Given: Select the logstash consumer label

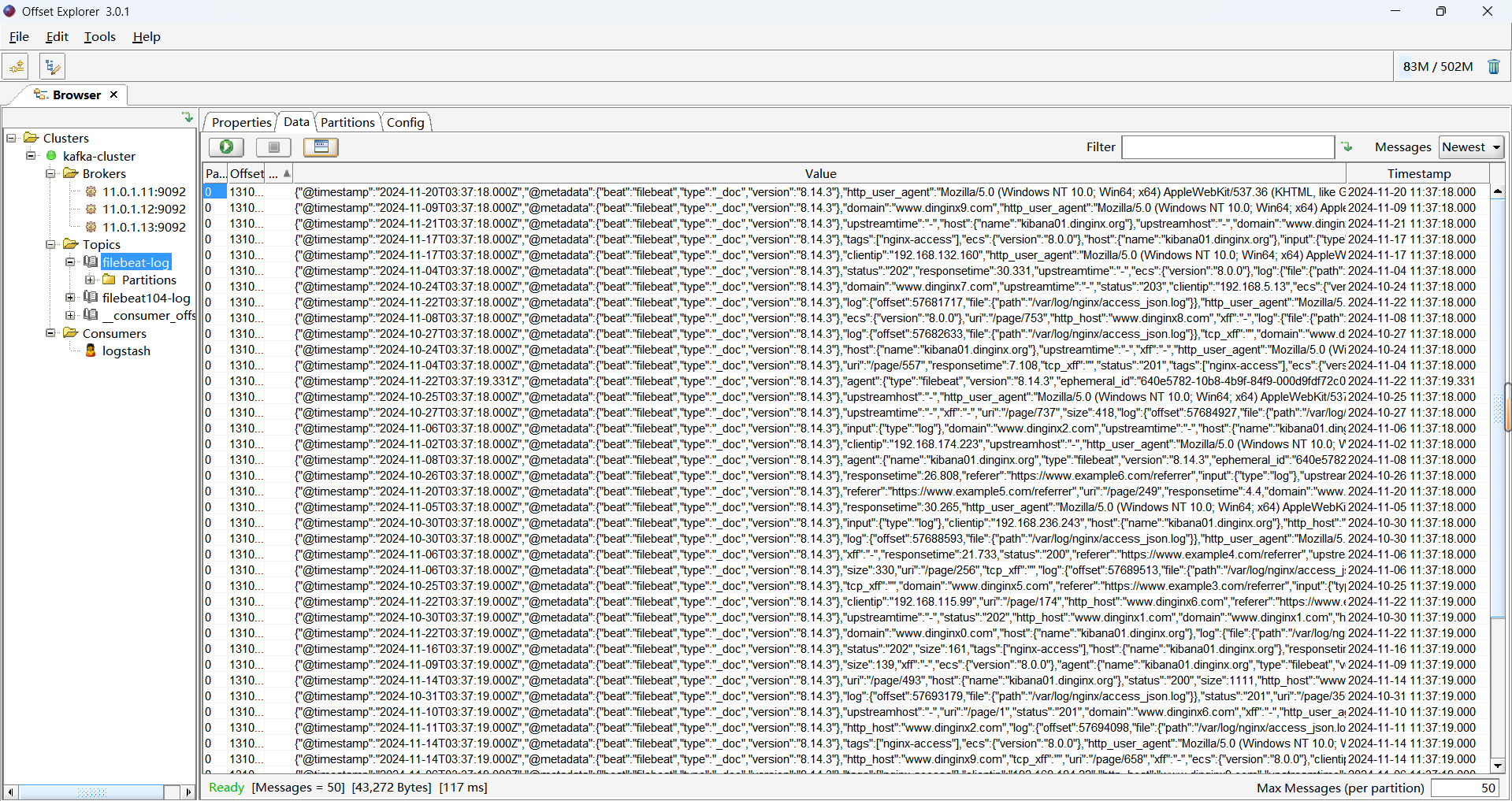Looking at the screenshot, I should point(126,350).
